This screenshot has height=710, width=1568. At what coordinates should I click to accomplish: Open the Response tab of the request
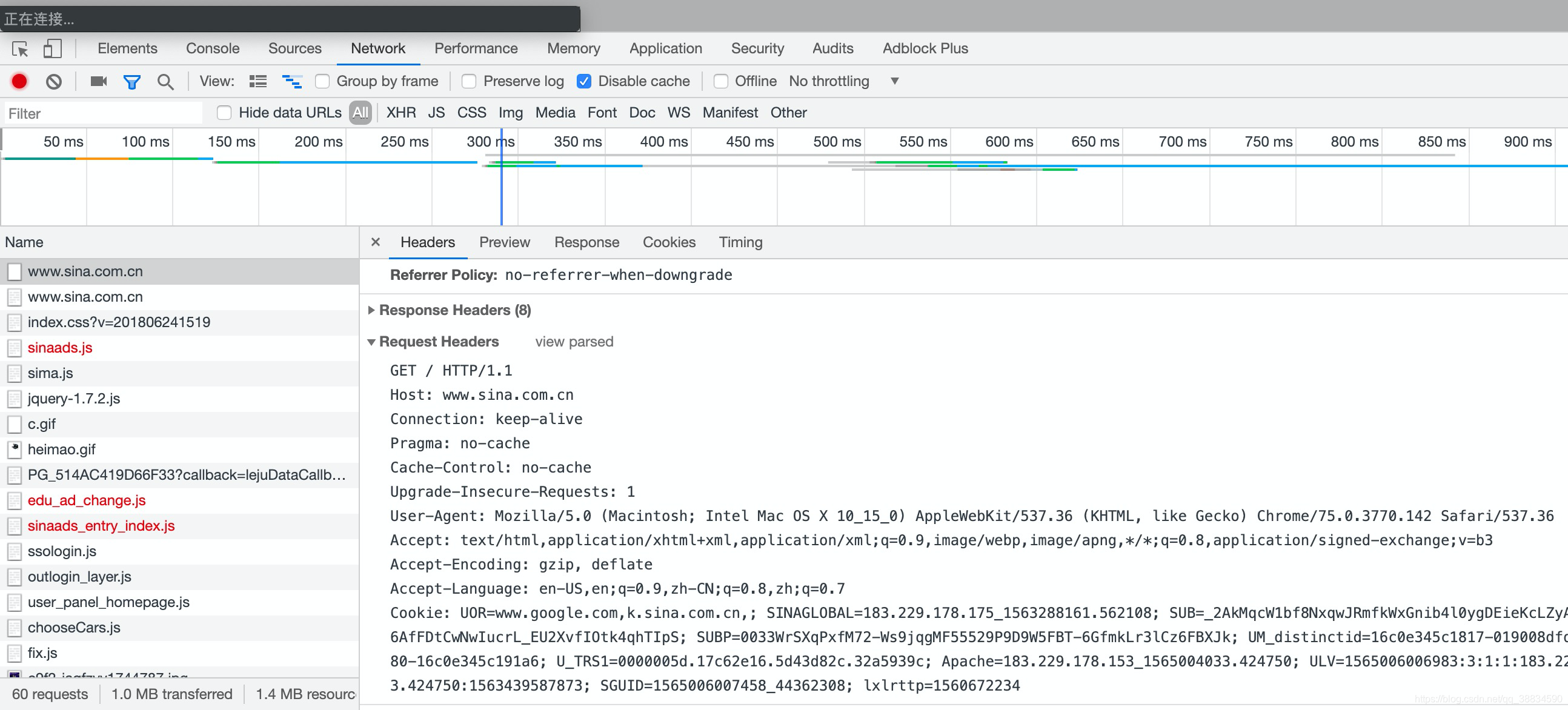click(x=586, y=242)
